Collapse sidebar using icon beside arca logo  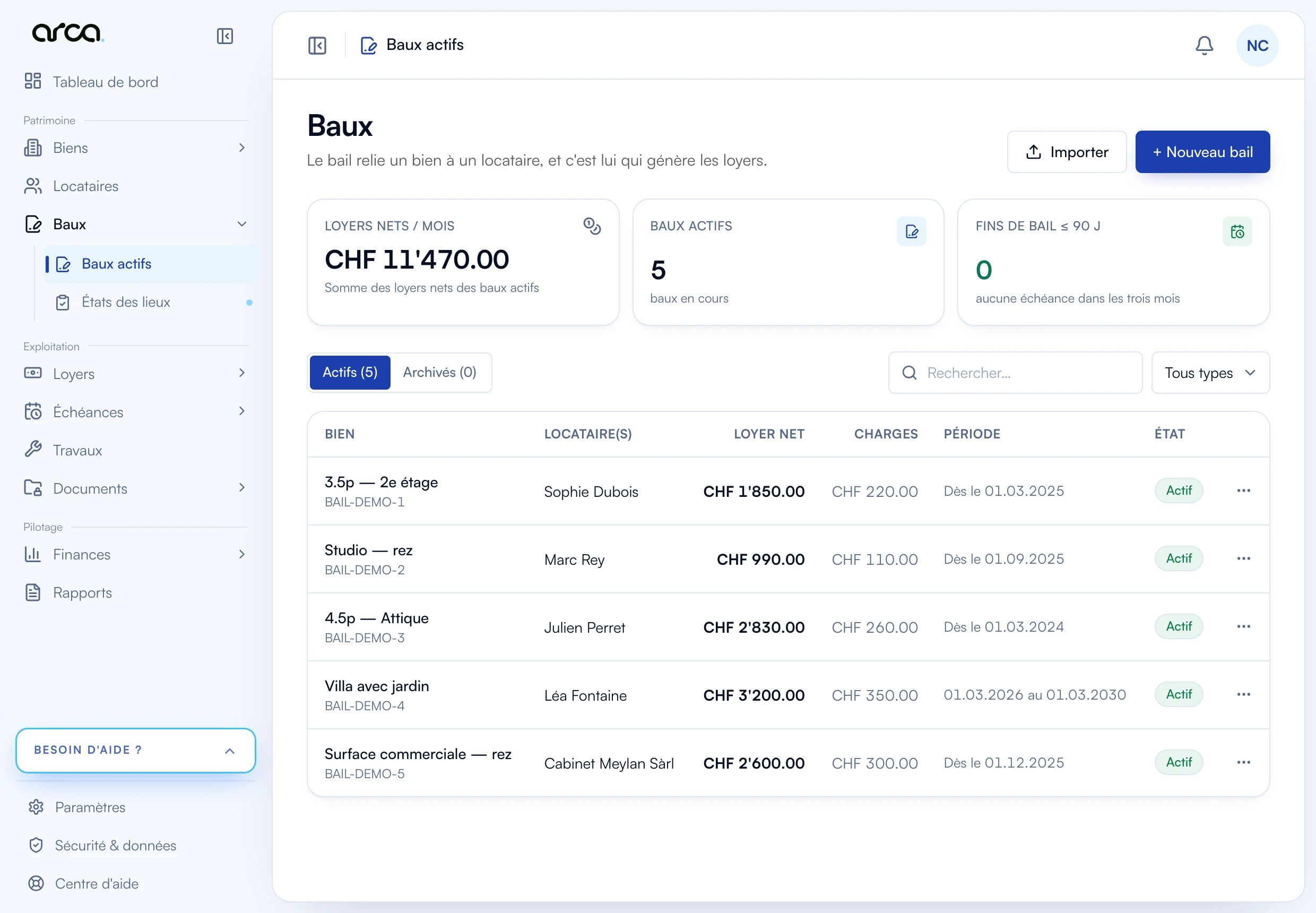(225, 36)
